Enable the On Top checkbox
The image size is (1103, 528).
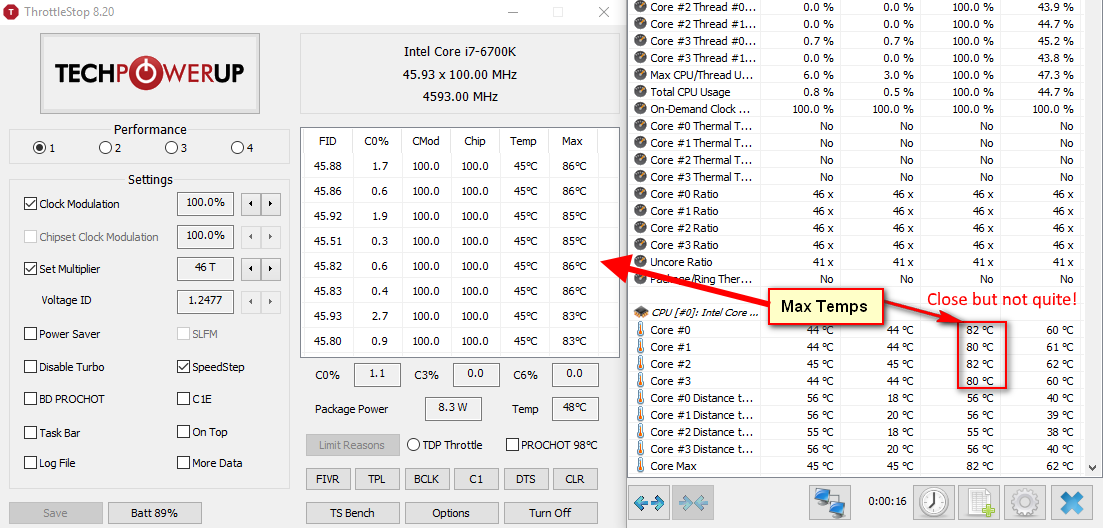coord(184,432)
